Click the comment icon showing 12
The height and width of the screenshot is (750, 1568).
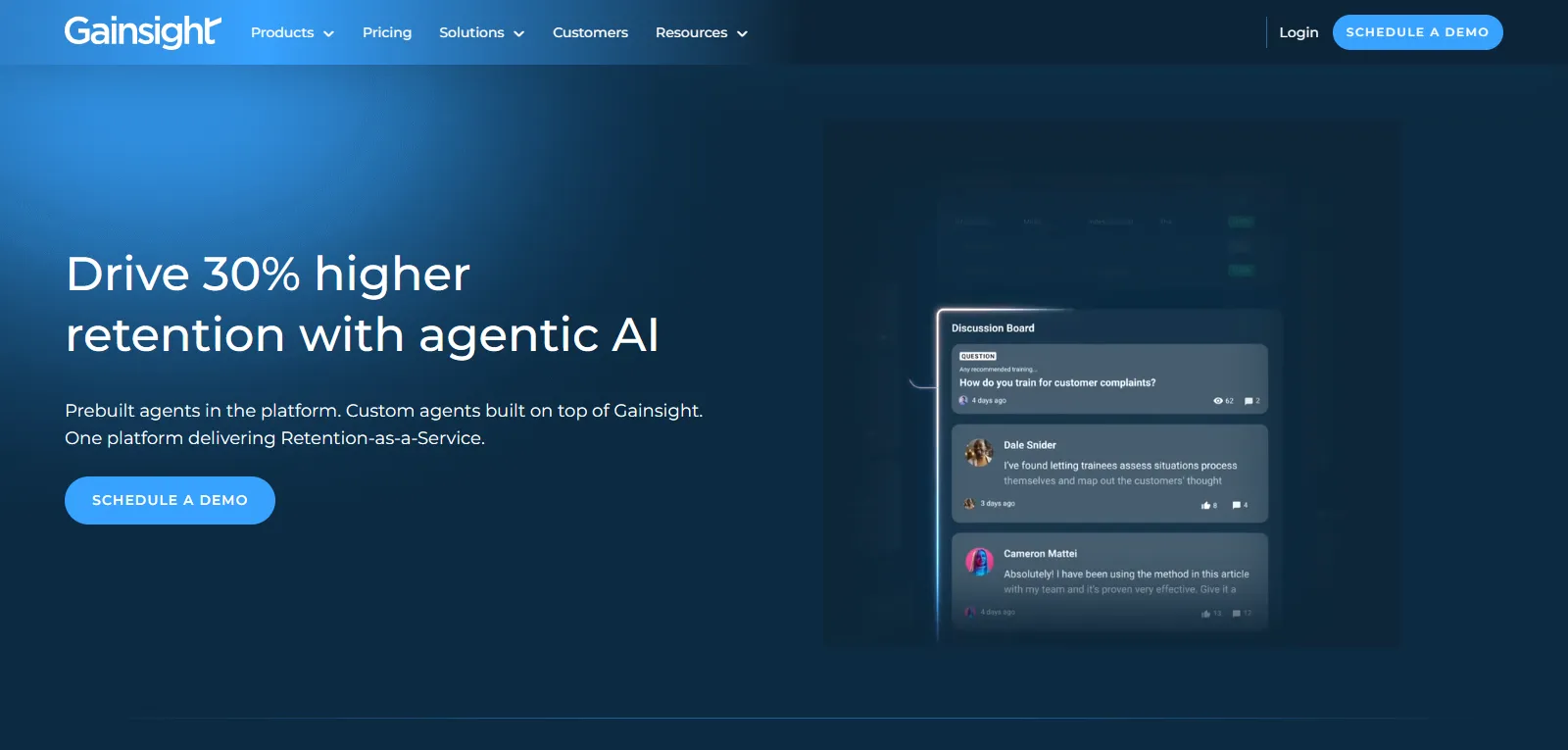[x=1237, y=614]
